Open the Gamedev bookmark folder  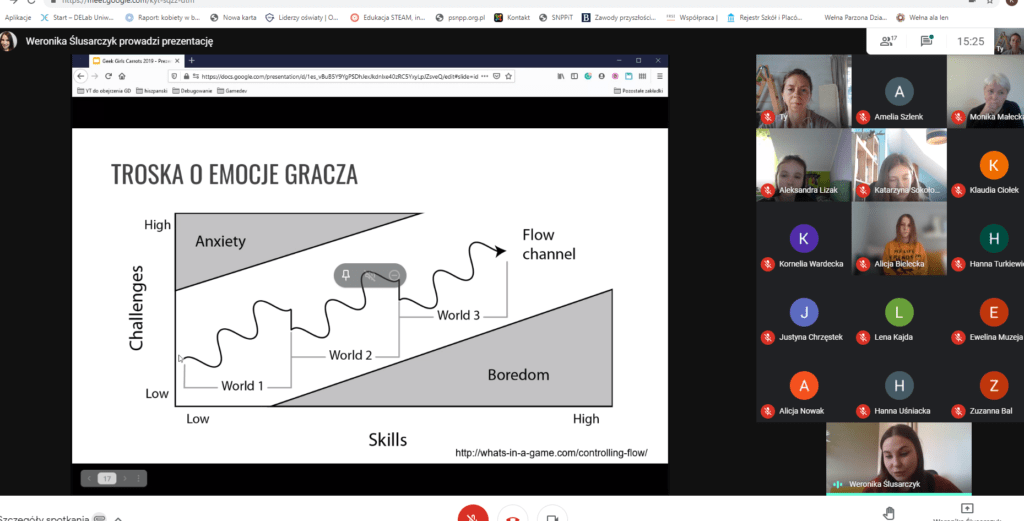(232, 91)
